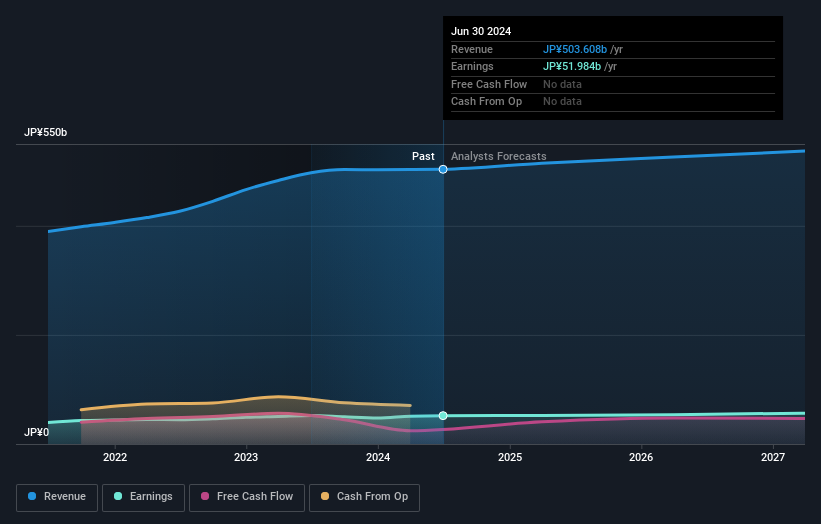Select the revenue data point at Jun 2024
This screenshot has width=821, height=524.
coord(443,169)
